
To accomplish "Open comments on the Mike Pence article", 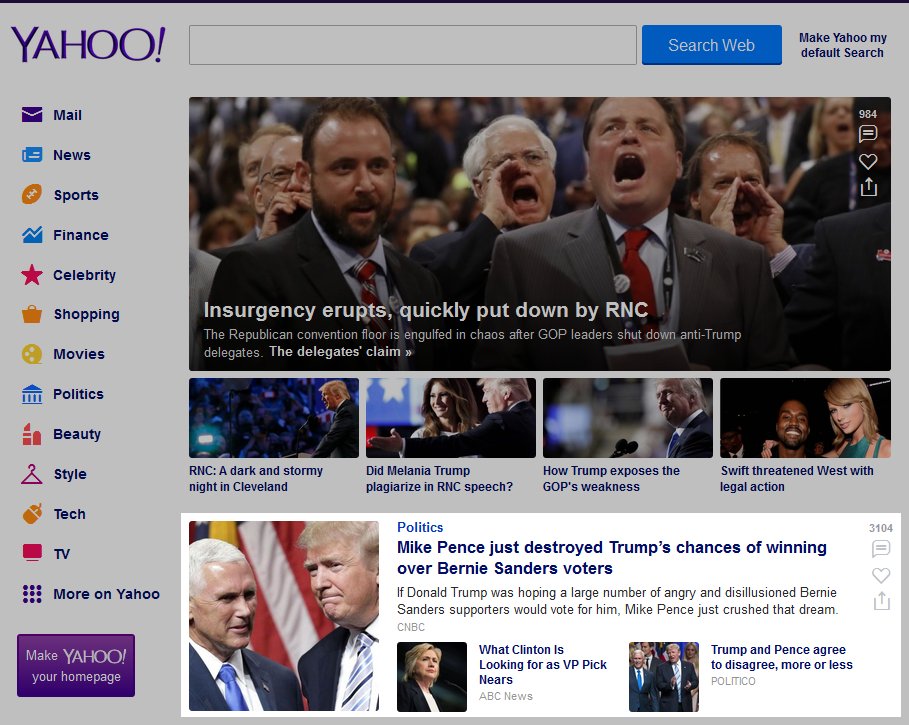I will [881, 548].
